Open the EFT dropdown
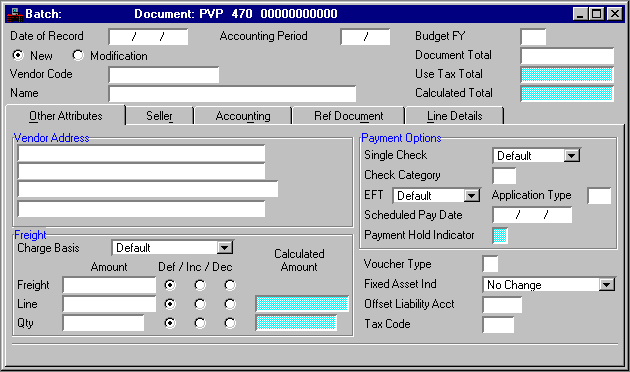Screen dimensions: 630x372 (x=472, y=196)
